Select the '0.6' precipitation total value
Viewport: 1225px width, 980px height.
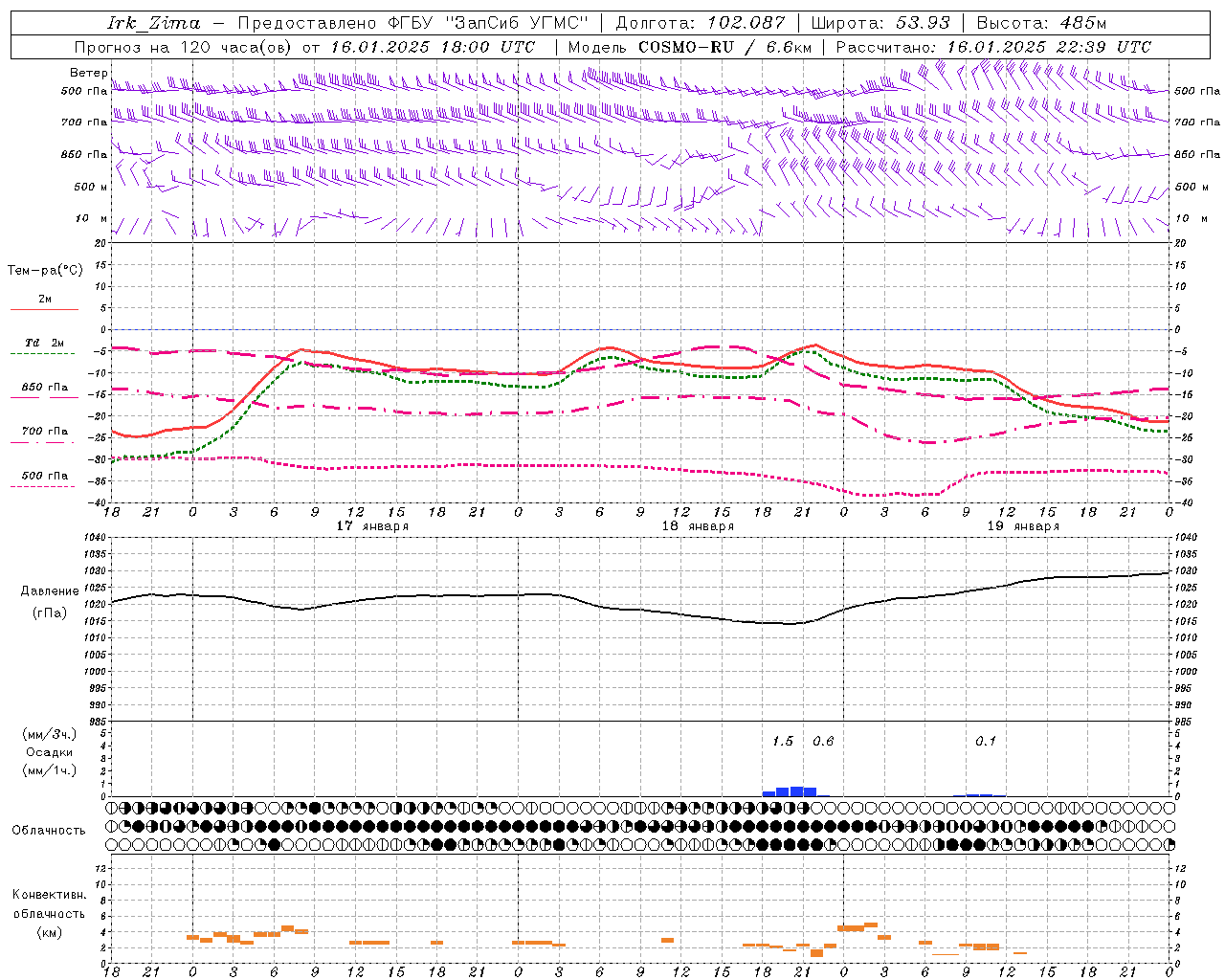(823, 741)
